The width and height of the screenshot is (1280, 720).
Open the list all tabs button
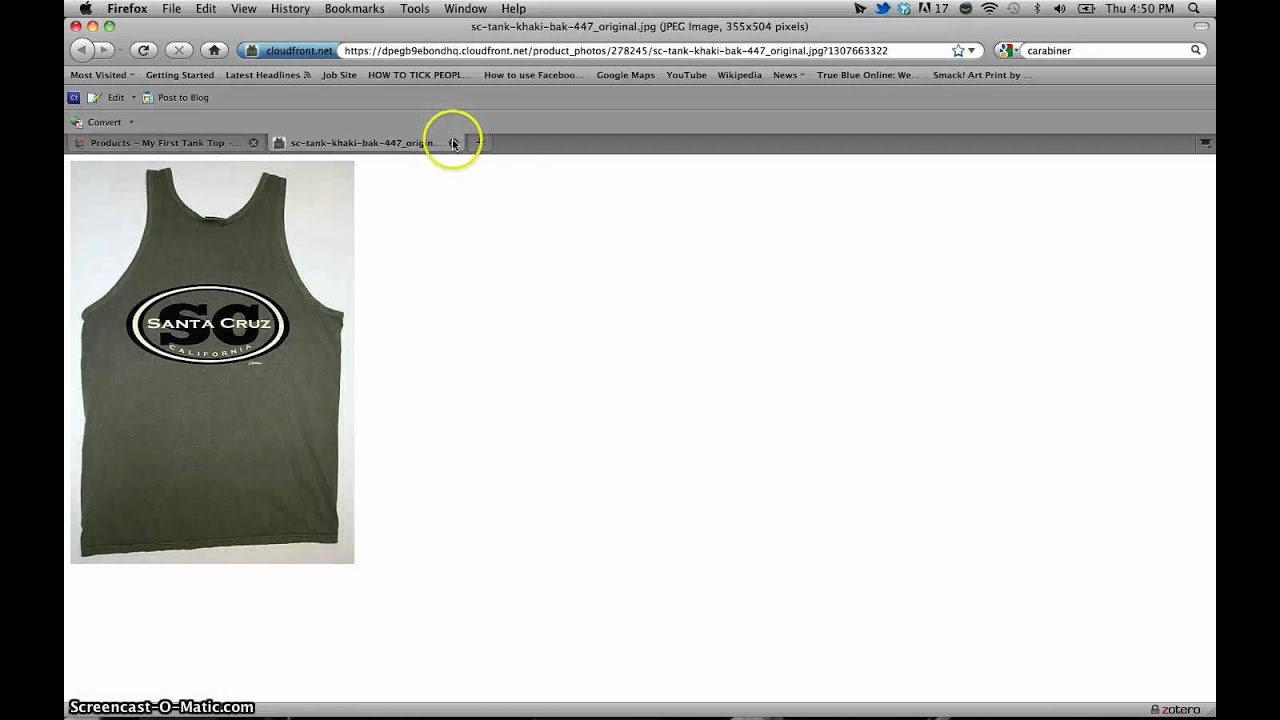coord(1205,143)
